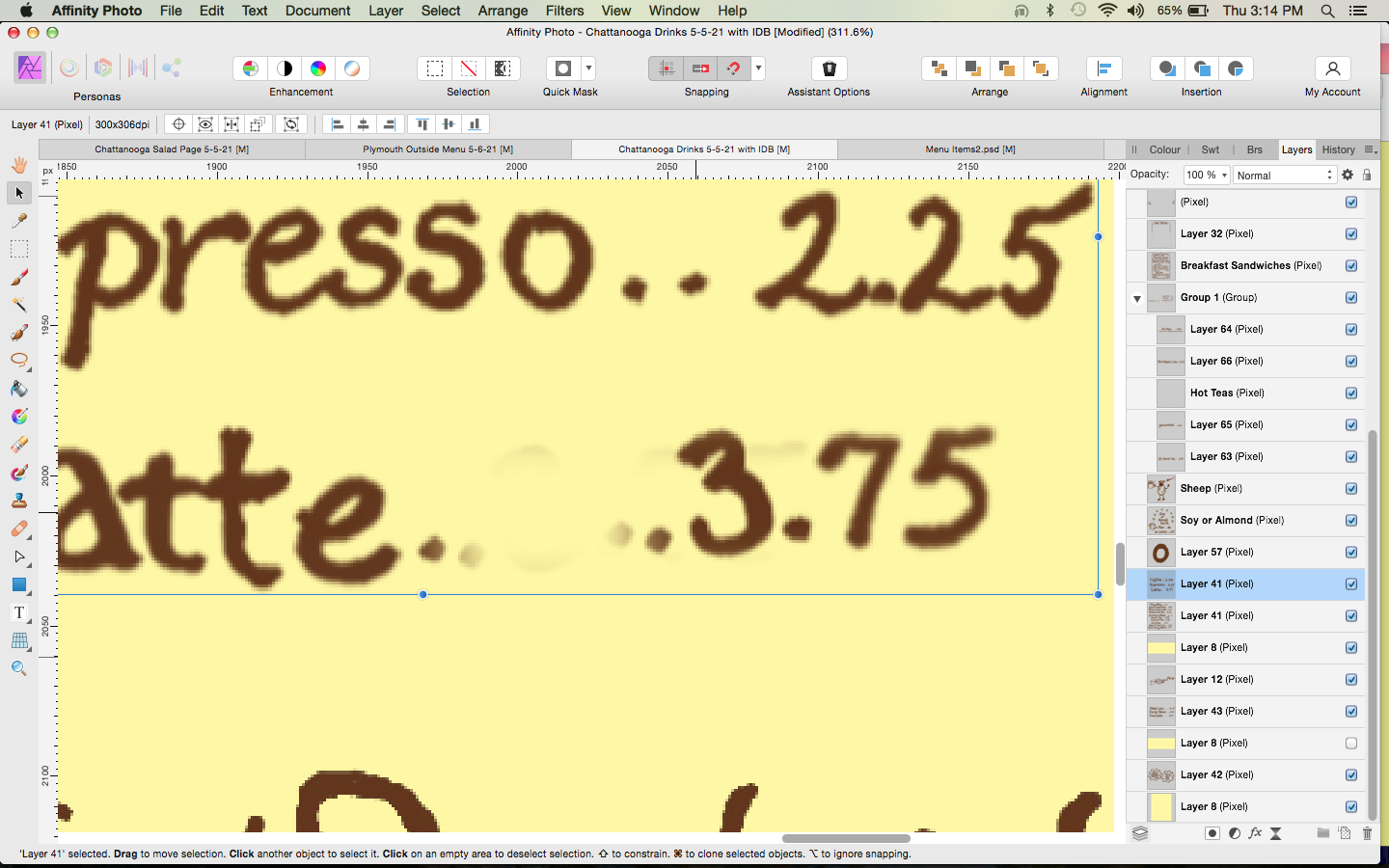Apply Auto White Balance enhancement
1389x868 pixels.
[352, 68]
